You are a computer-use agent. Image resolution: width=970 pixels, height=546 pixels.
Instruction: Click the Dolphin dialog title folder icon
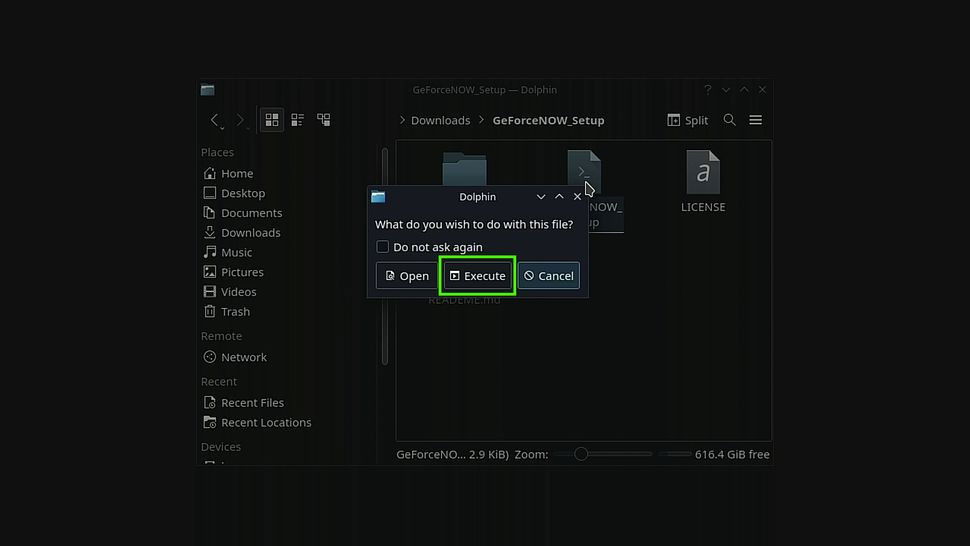pos(378,197)
